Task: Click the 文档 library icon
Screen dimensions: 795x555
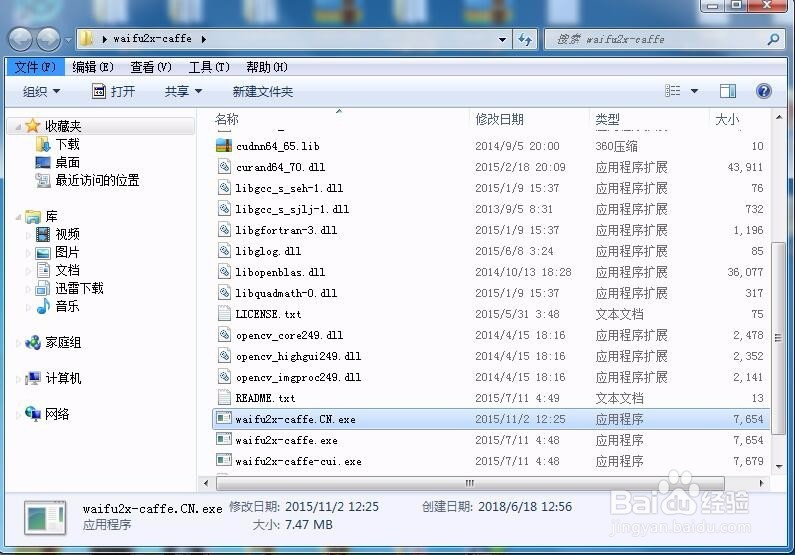Action: (43, 270)
